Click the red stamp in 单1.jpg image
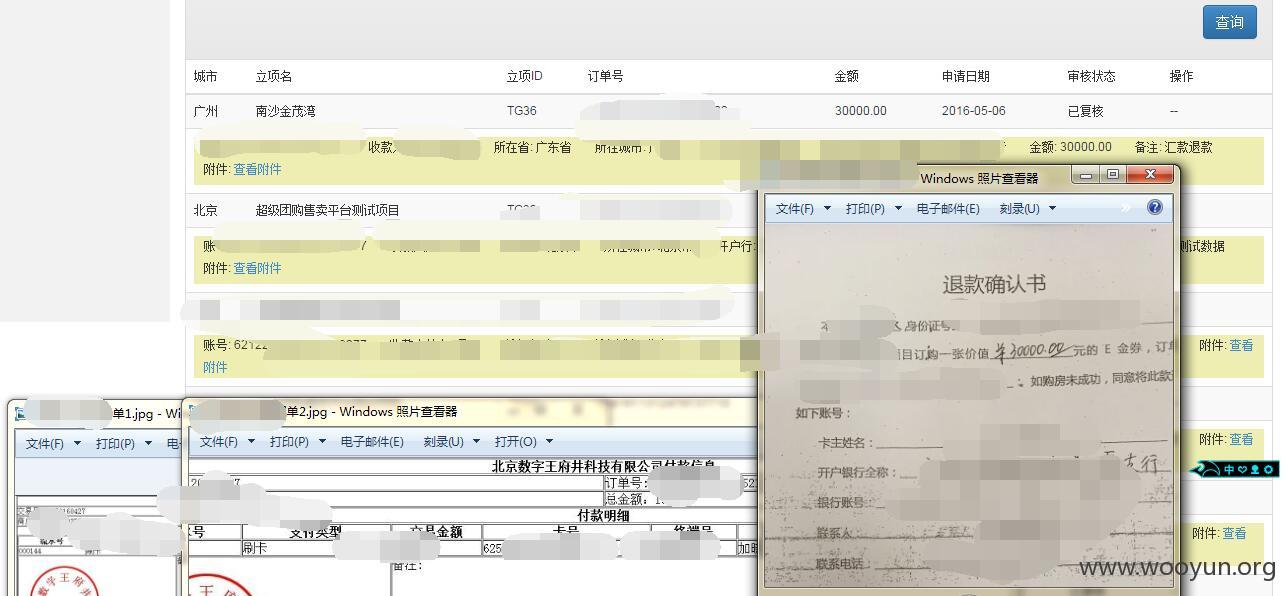 pyautogui.click(x=62, y=581)
